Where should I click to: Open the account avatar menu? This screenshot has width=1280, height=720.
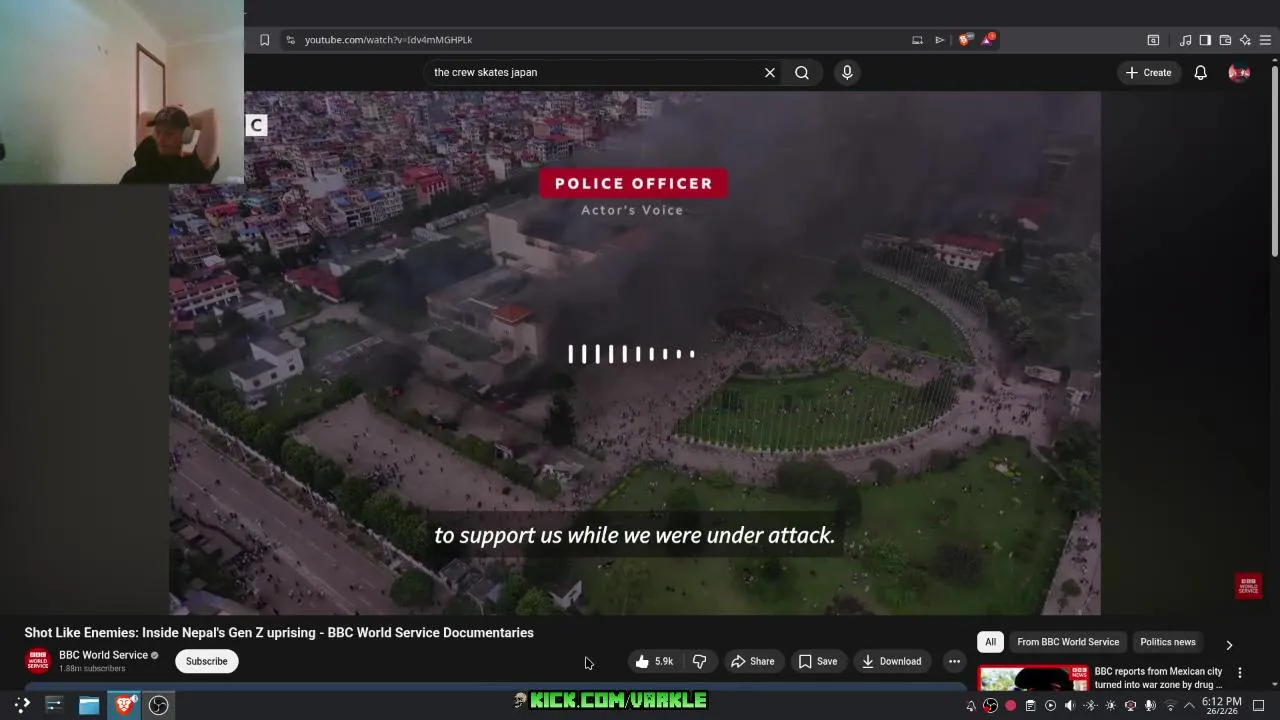(1239, 72)
